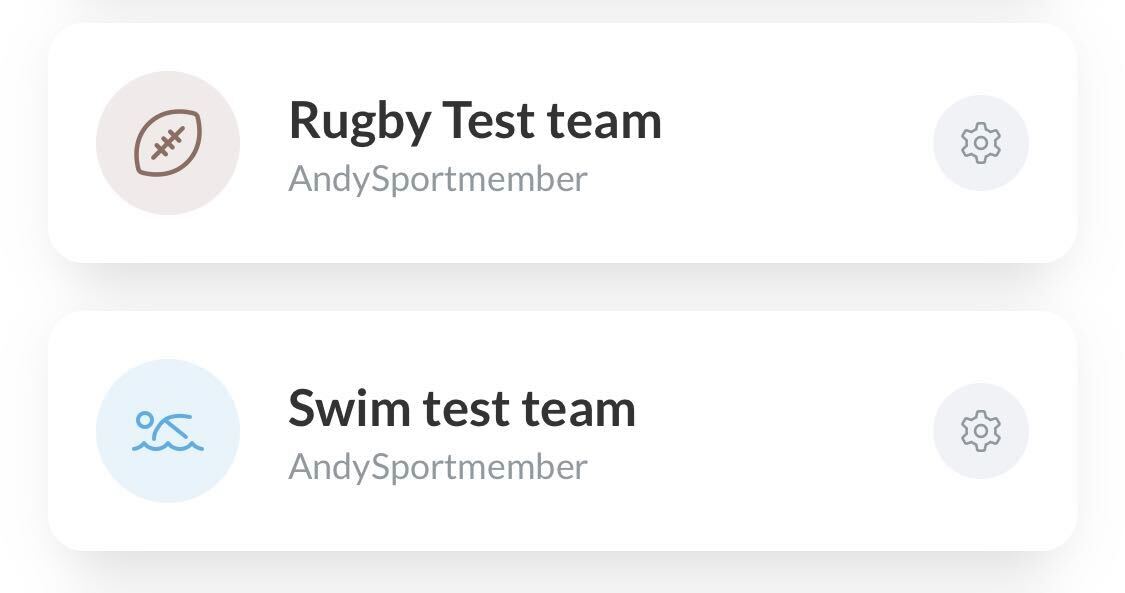Viewport: 1125px width, 593px height.
Task: Open the Rugby Test team title
Action: pyautogui.click(x=475, y=120)
